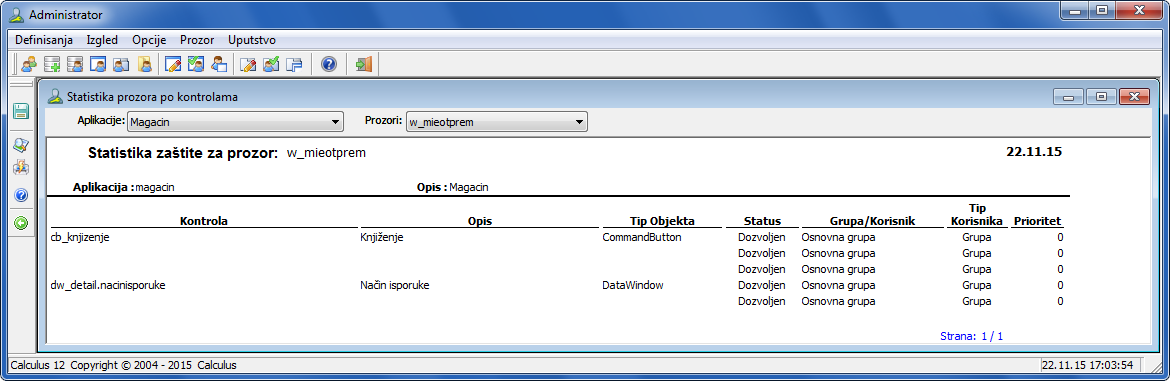Click the Calculus 12 copyright status bar text

123,365
